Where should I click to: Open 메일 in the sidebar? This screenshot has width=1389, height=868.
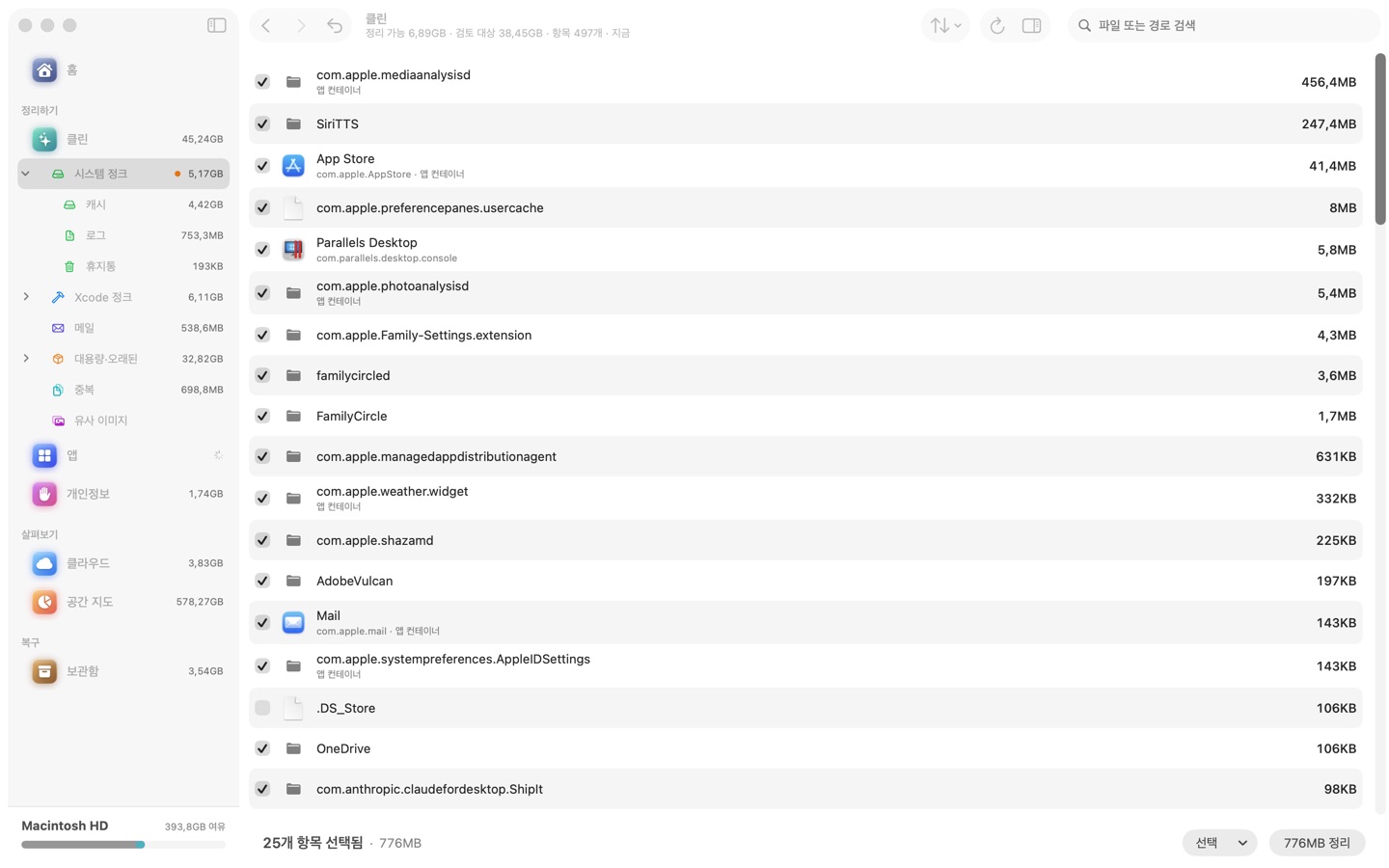(x=123, y=328)
